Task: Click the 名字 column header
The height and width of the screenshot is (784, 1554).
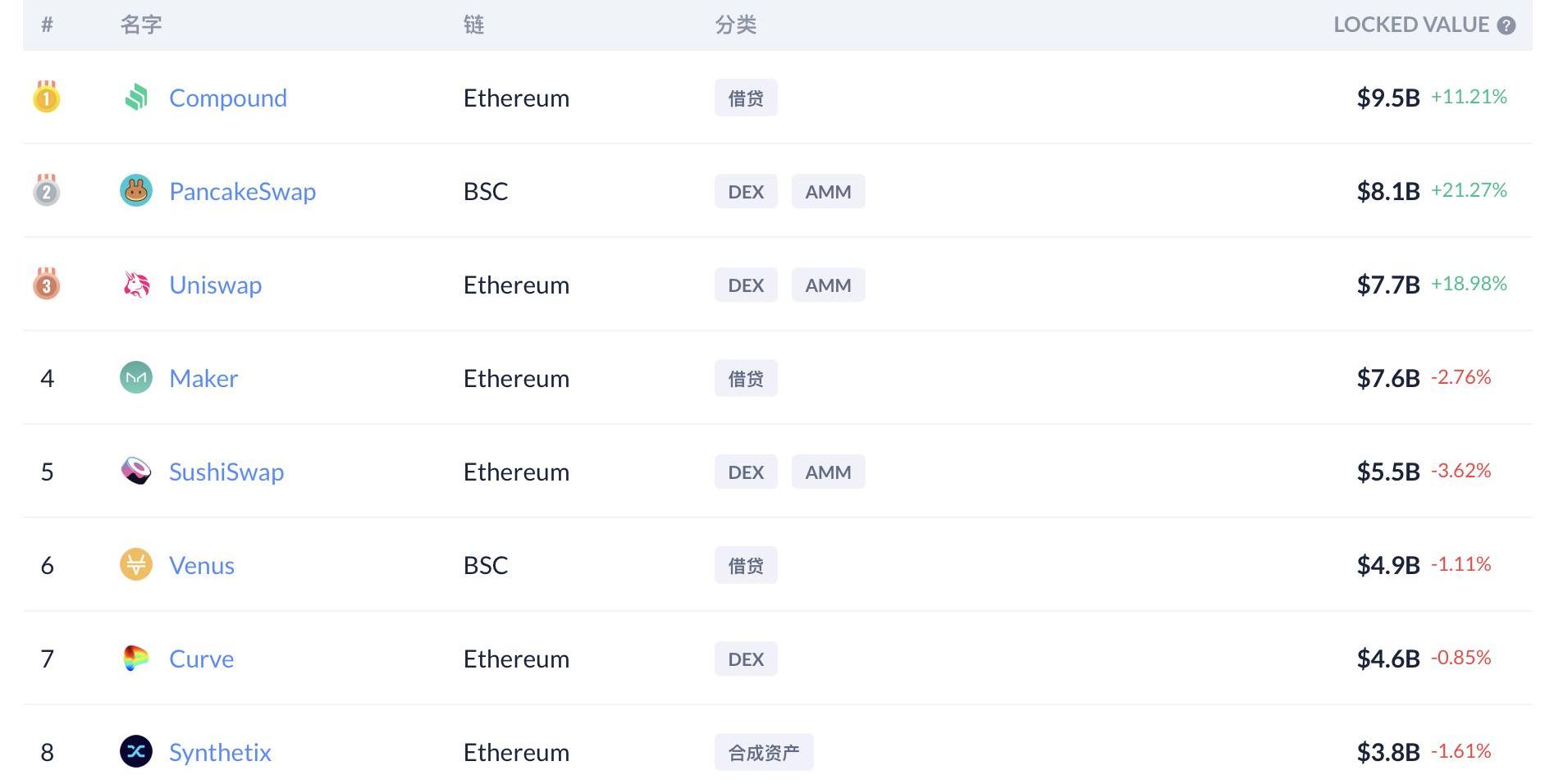Action: click(141, 25)
